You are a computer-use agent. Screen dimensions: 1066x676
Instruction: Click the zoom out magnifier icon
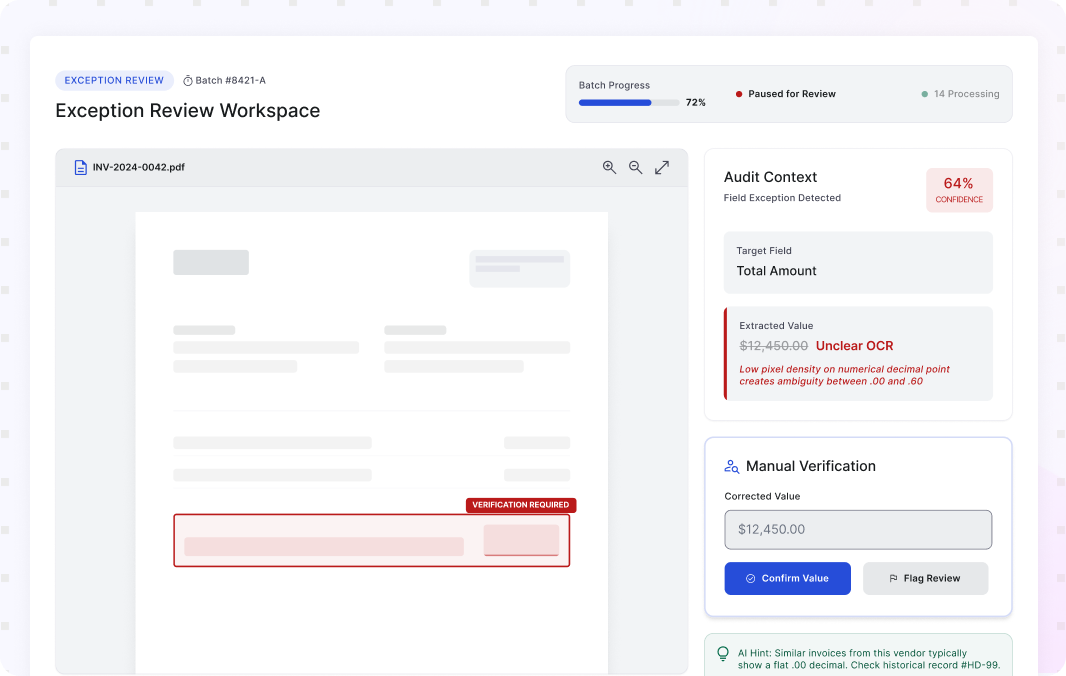point(635,167)
